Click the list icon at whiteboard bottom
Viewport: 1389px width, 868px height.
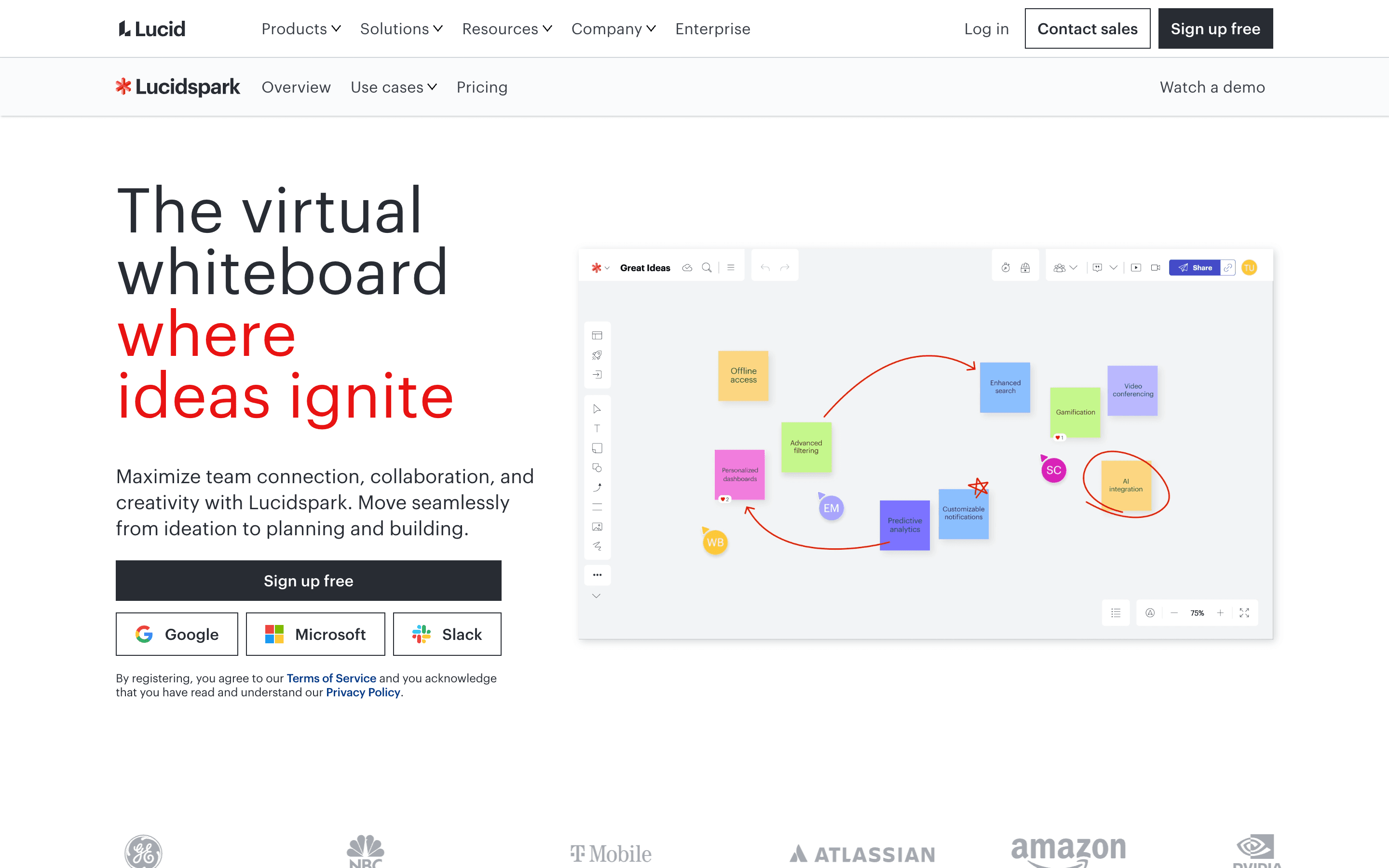coord(1116,613)
